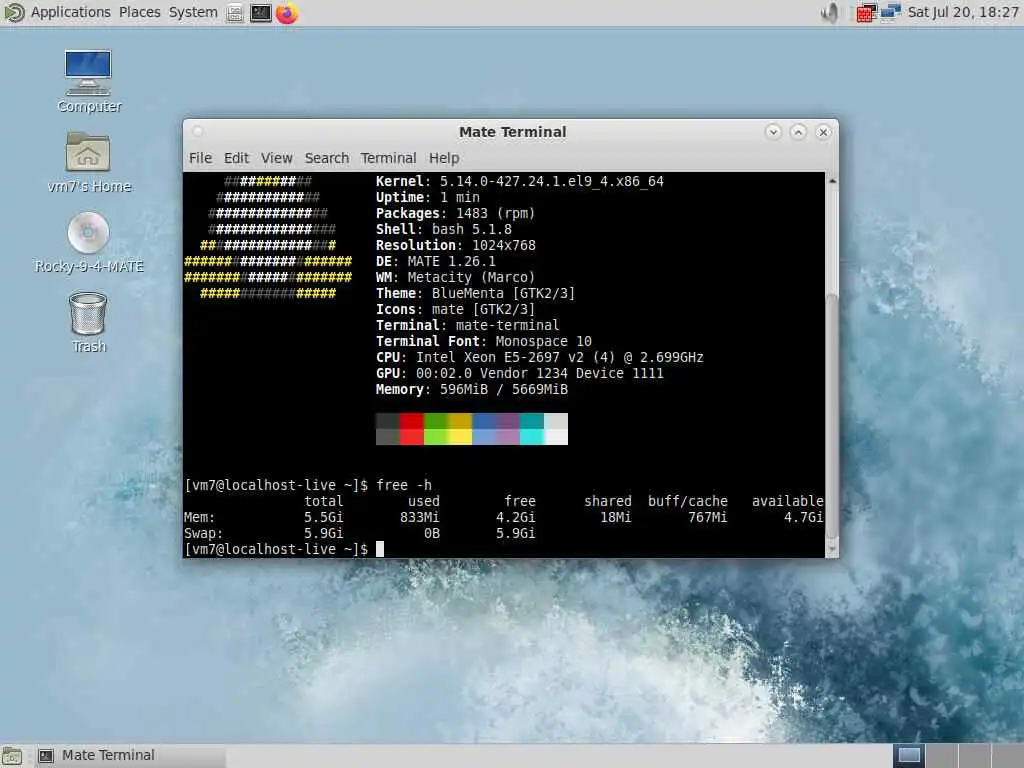The height and width of the screenshot is (768, 1024).
Task: Click the red calendar tray icon
Action: [x=866, y=12]
